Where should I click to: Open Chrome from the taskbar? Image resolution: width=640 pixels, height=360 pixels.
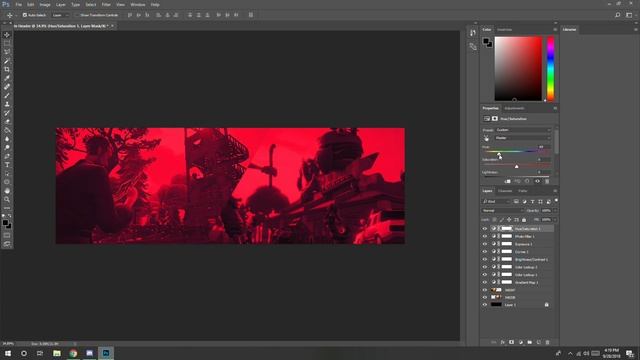click(x=73, y=353)
